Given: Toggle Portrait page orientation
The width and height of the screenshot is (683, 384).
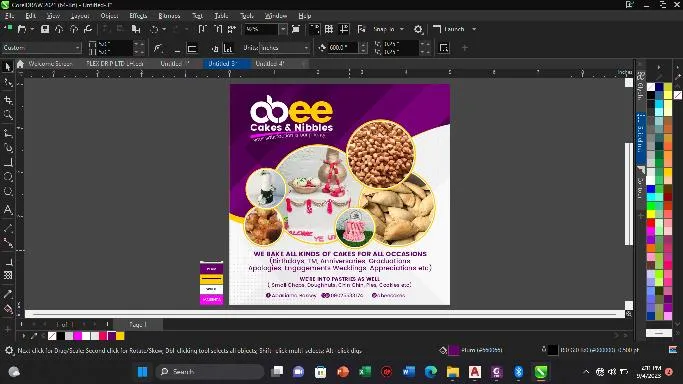Looking at the screenshot, I should pyautogui.click(x=177, y=48).
